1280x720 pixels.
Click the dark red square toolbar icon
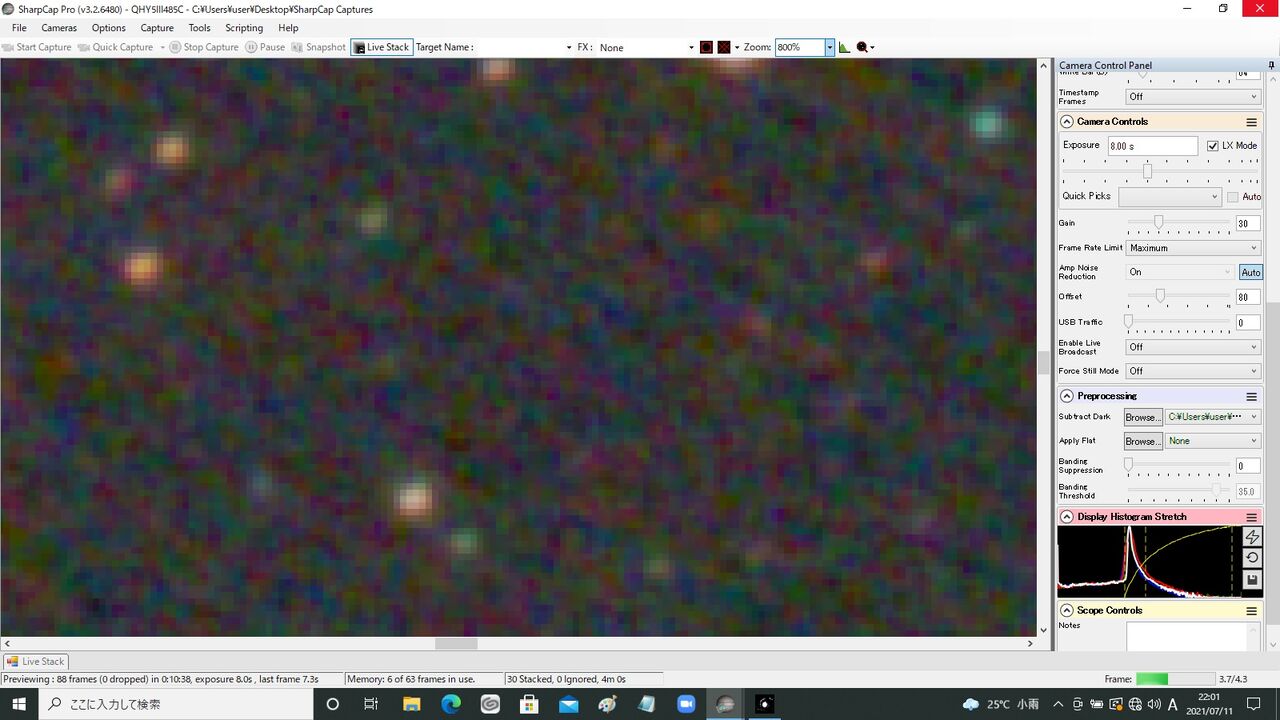tap(706, 47)
